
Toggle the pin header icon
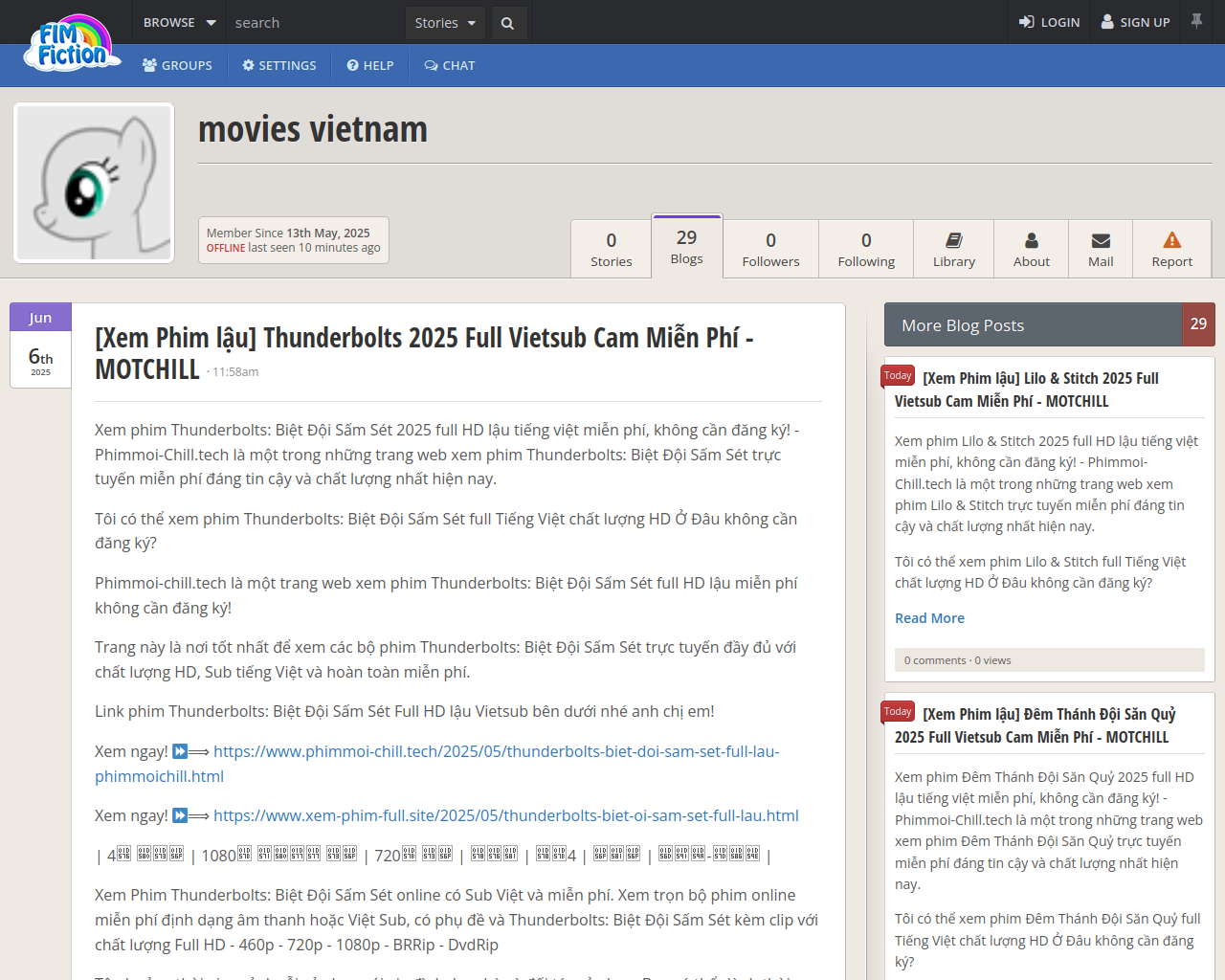coord(1196,21)
